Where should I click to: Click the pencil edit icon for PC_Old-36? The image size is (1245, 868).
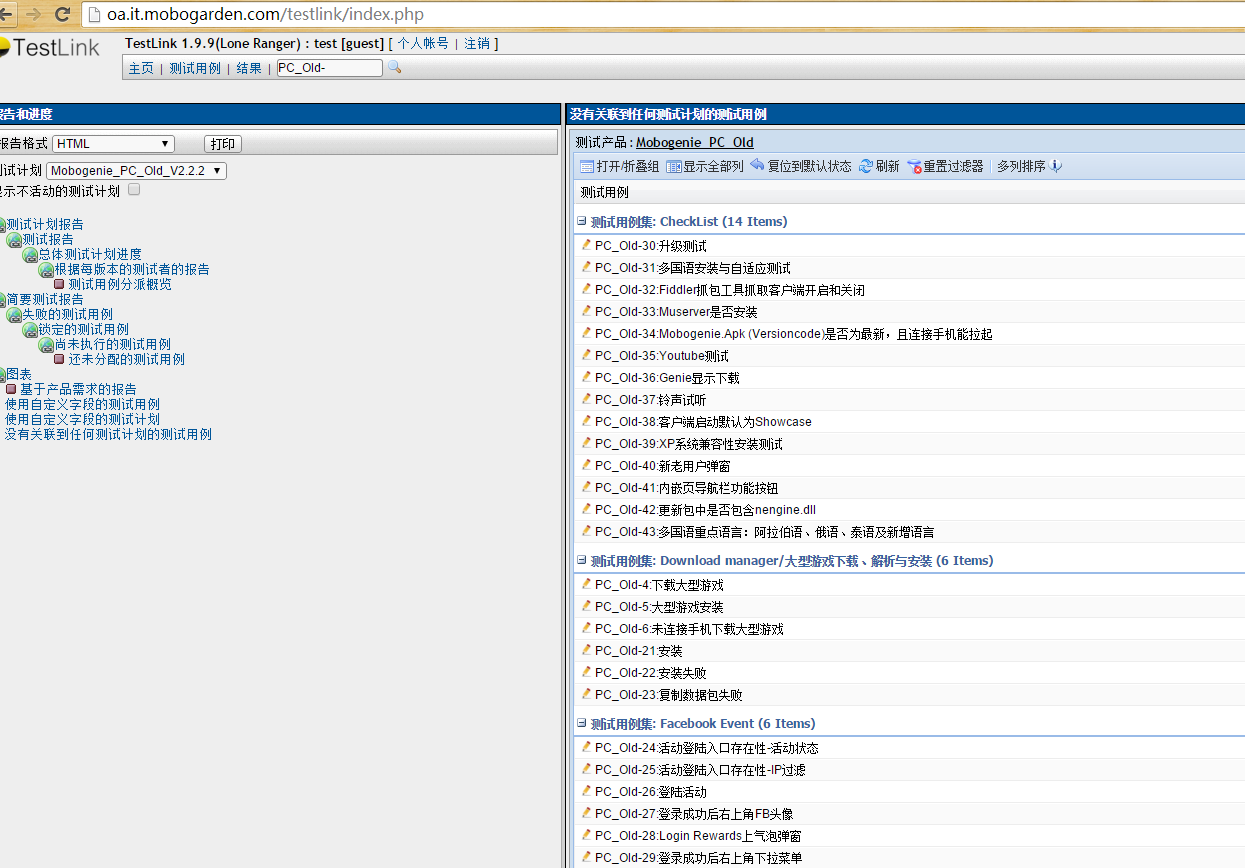click(x=586, y=377)
